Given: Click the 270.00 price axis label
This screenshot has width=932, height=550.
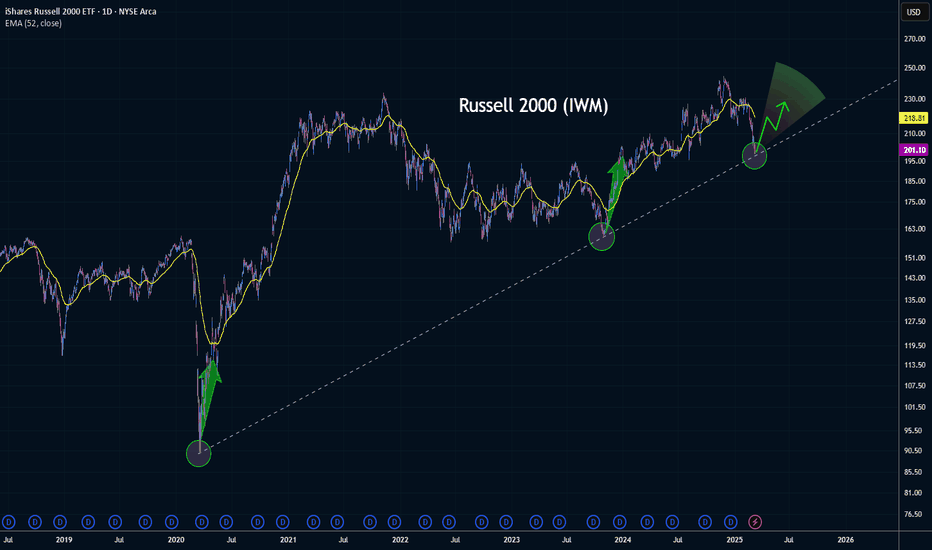Looking at the screenshot, I should (914, 39).
